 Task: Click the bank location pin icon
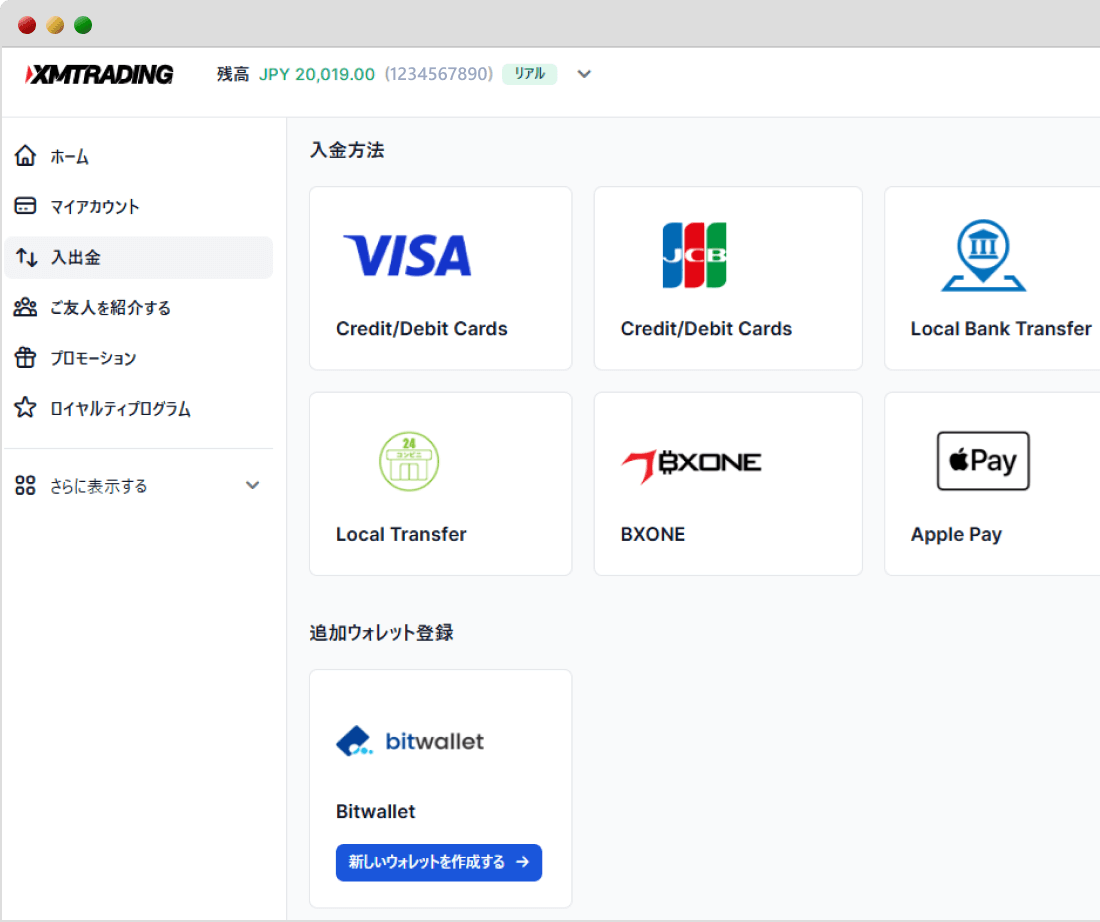(x=984, y=255)
